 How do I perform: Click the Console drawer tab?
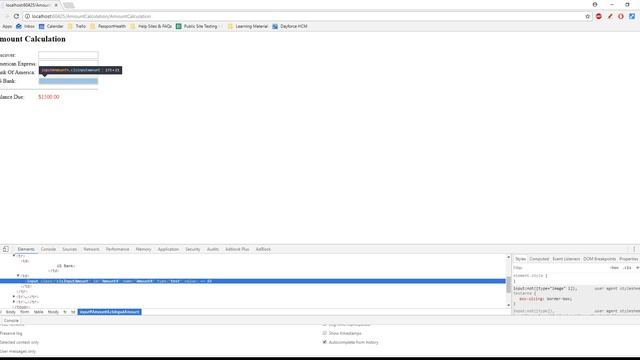coord(11,321)
